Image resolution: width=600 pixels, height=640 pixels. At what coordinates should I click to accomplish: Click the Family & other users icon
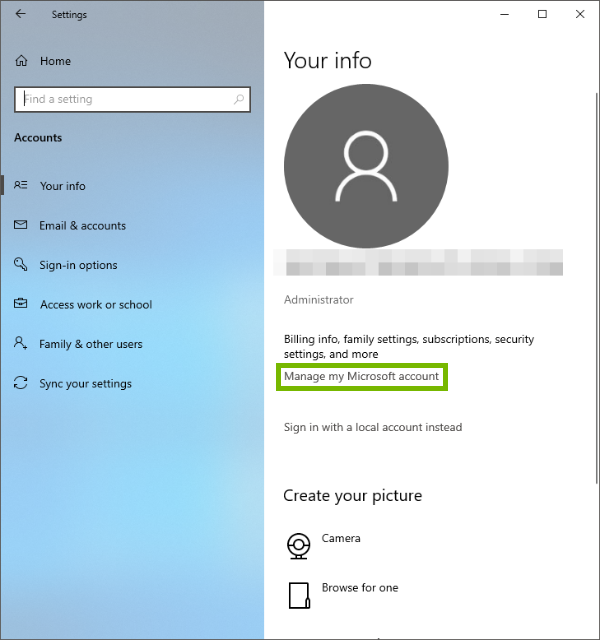coord(20,343)
